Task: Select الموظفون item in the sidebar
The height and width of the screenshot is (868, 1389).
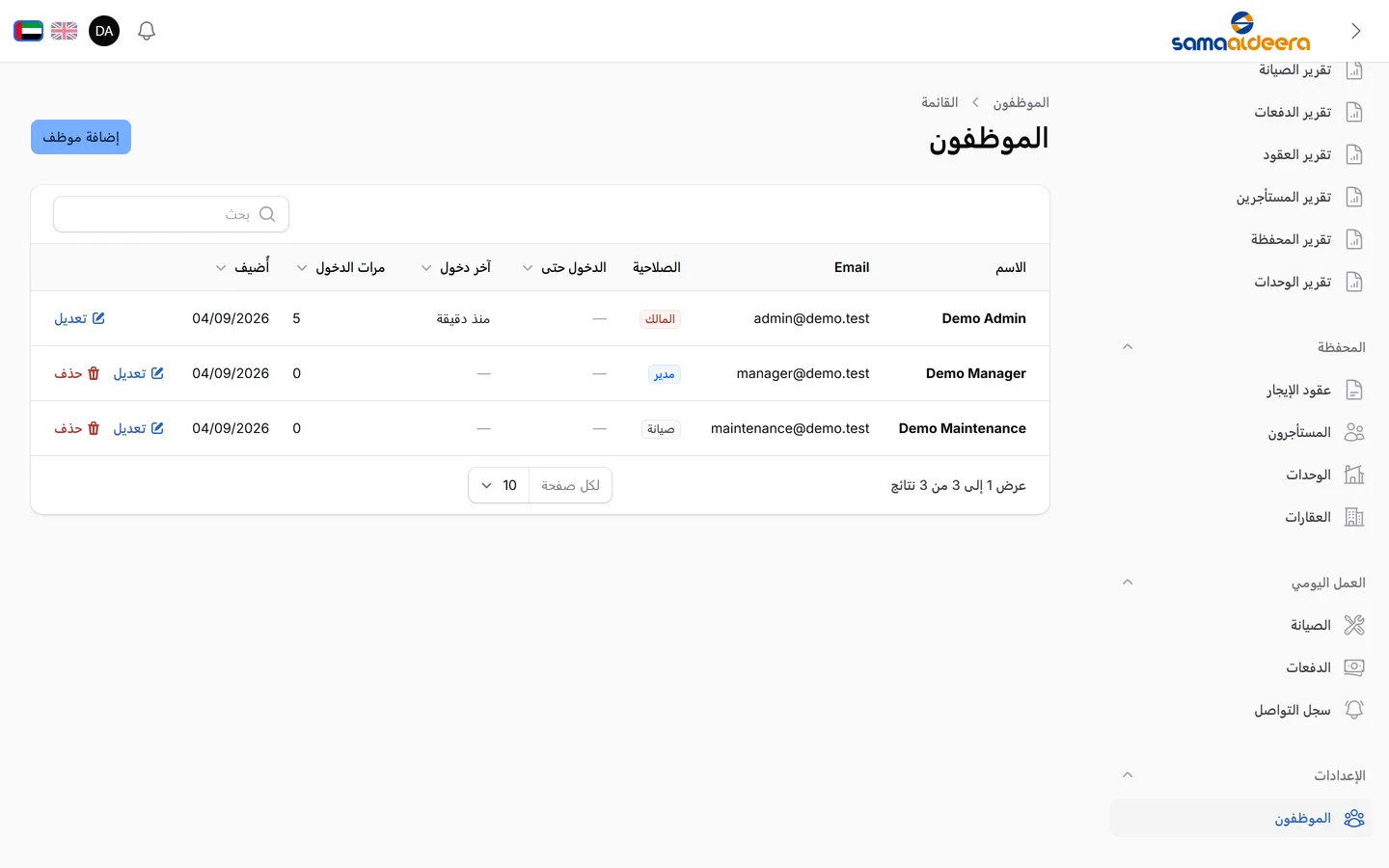Action: [x=1240, y=818]
